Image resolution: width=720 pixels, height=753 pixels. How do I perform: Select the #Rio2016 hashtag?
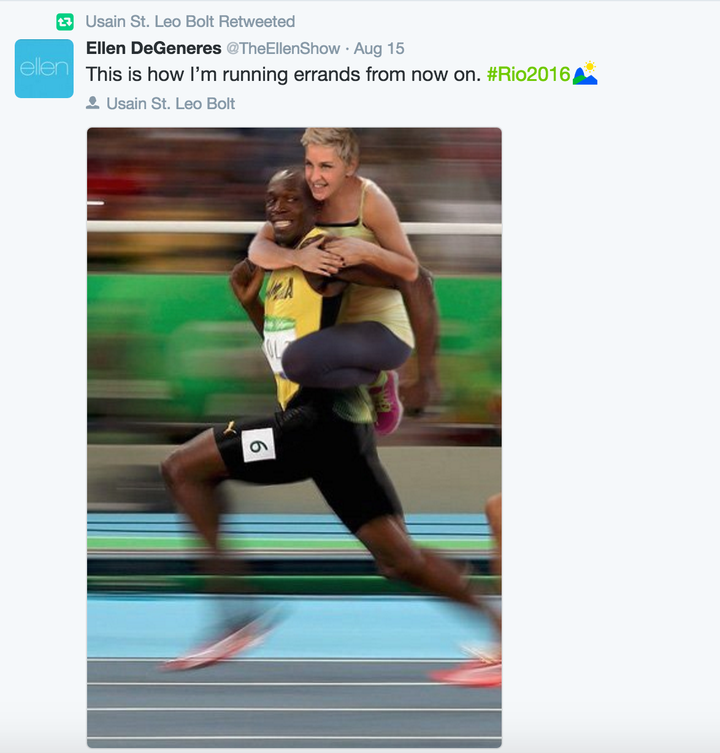pyautogui.click(x=528, y=74)
